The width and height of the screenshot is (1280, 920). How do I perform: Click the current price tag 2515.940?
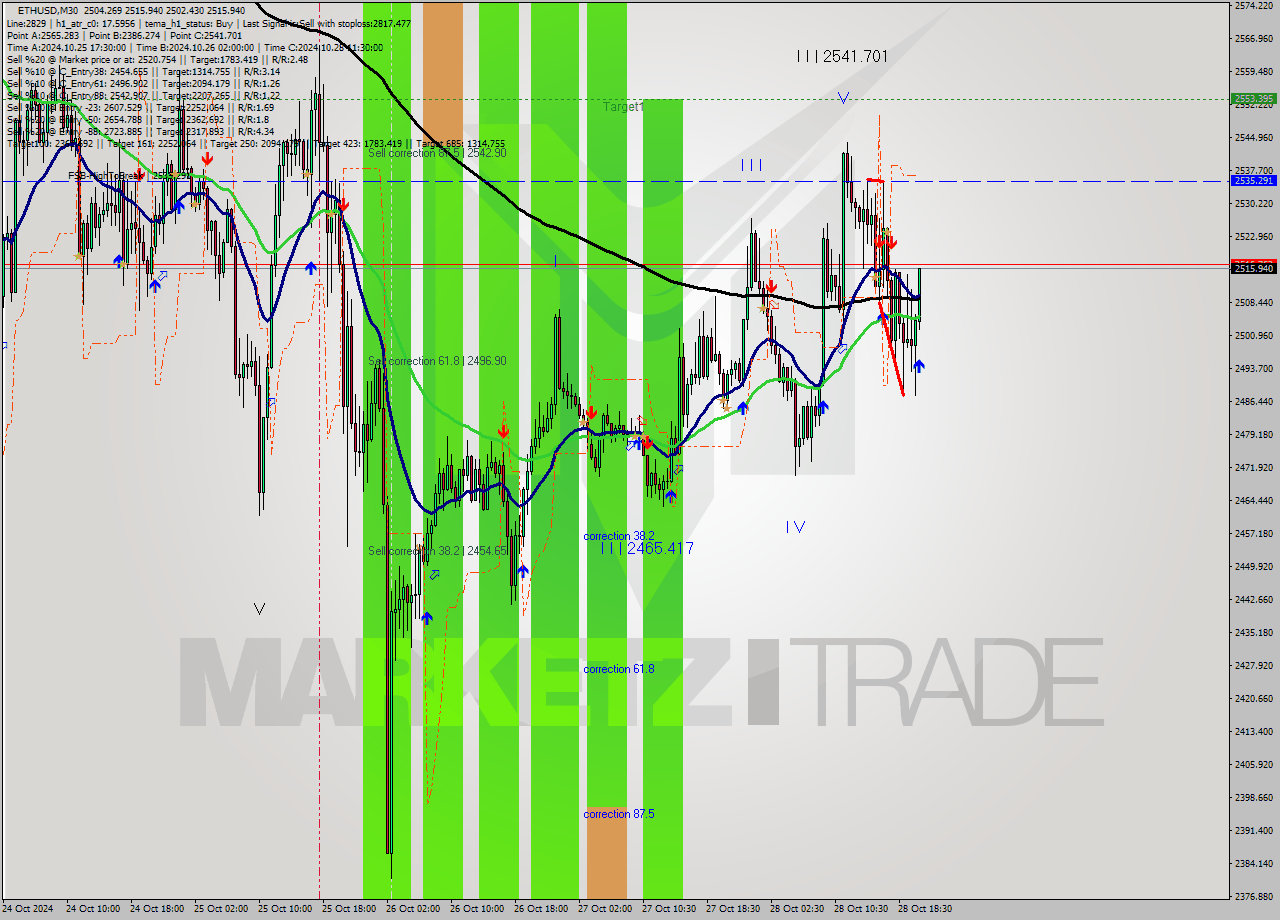[1254, 268]
